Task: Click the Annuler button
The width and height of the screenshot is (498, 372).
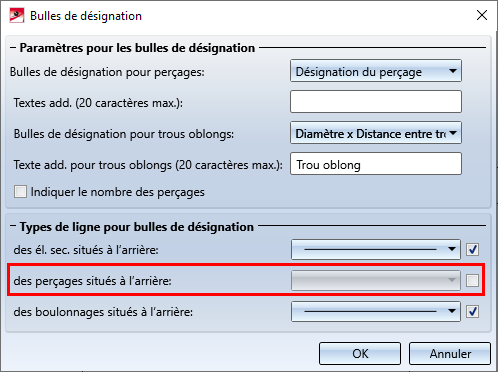Action: [x=450, y=353]
